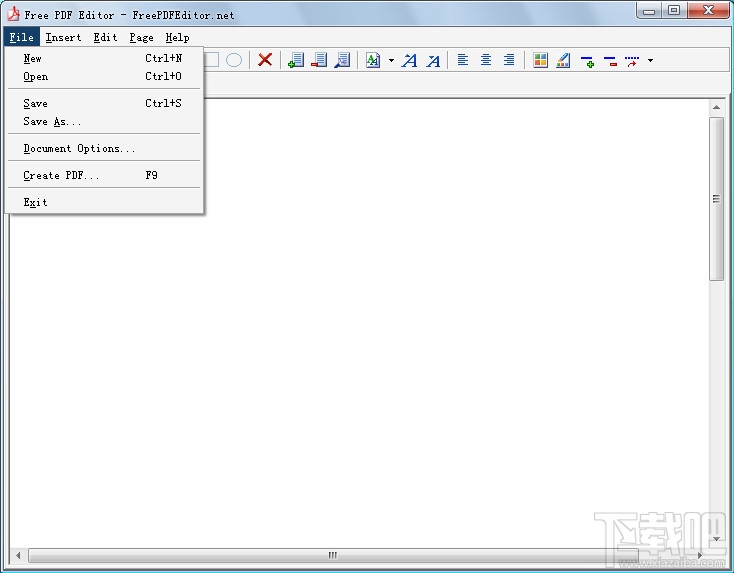Select the ellipse shape tool
The width and height of the screenshot is (734, 573).
click(x=234, y=60)
